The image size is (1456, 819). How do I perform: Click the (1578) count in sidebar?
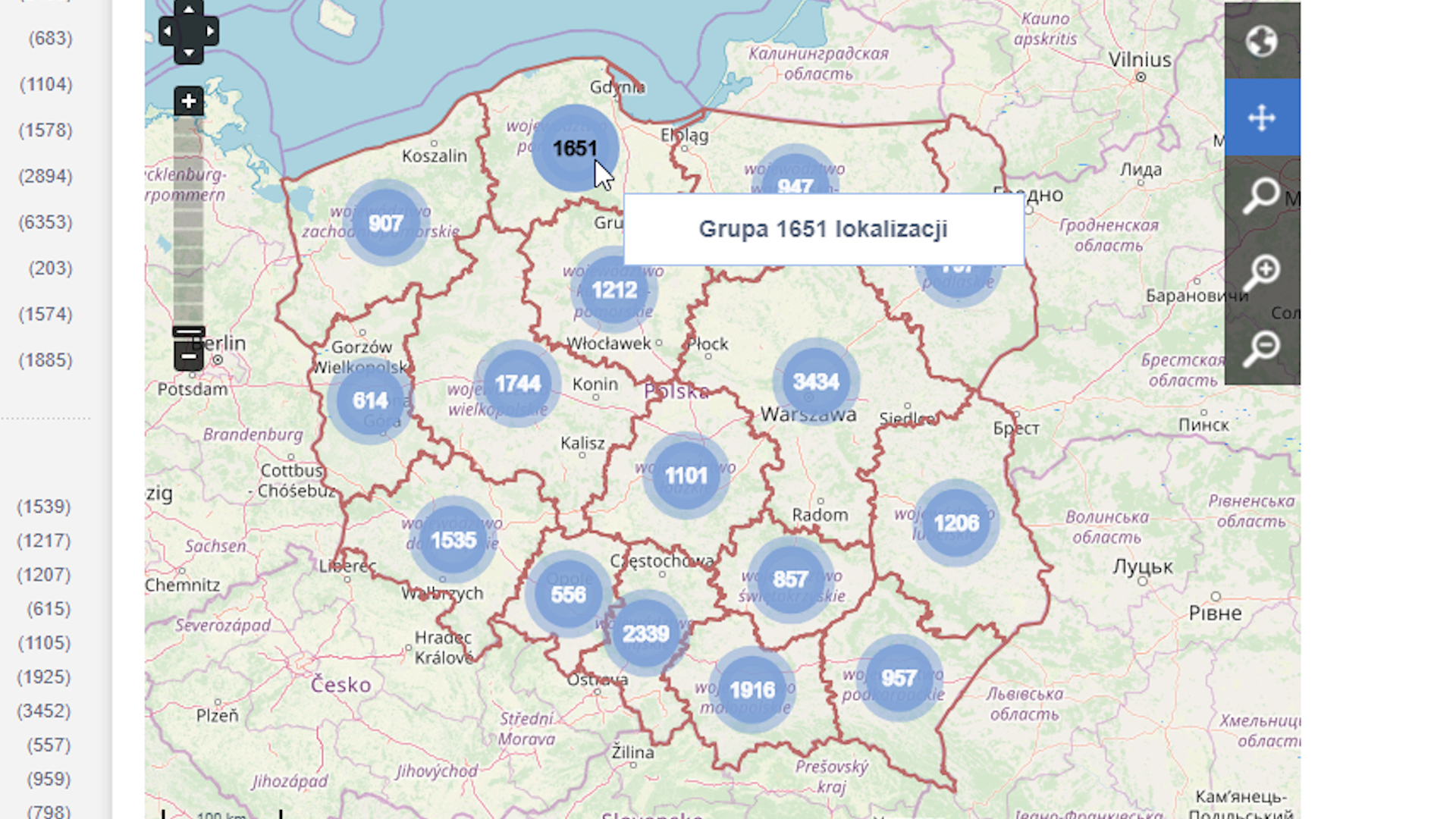click(x=46, y=130)
